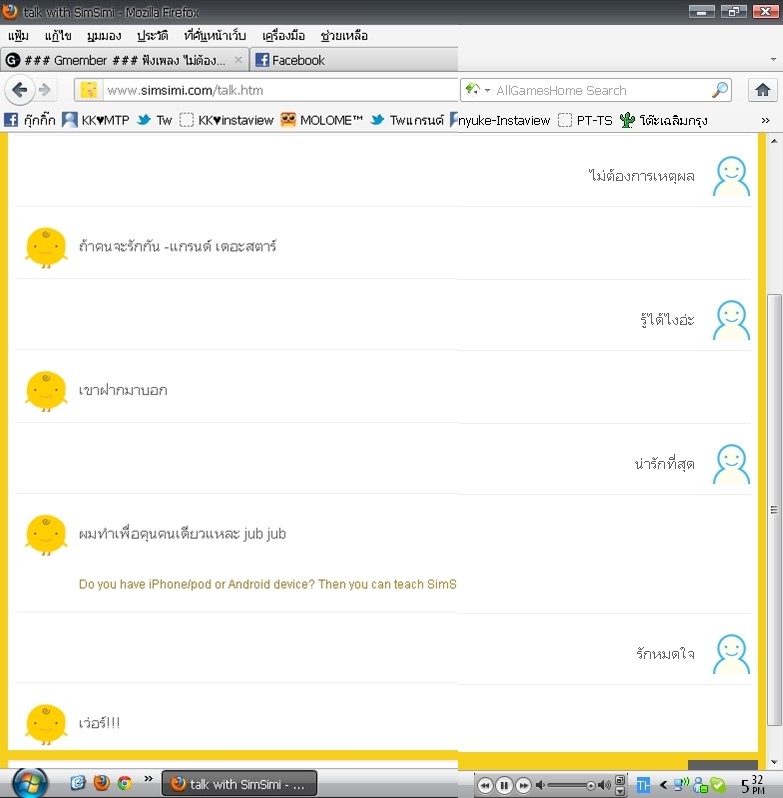Open the PT-TS bookmark

pos(585,120)
